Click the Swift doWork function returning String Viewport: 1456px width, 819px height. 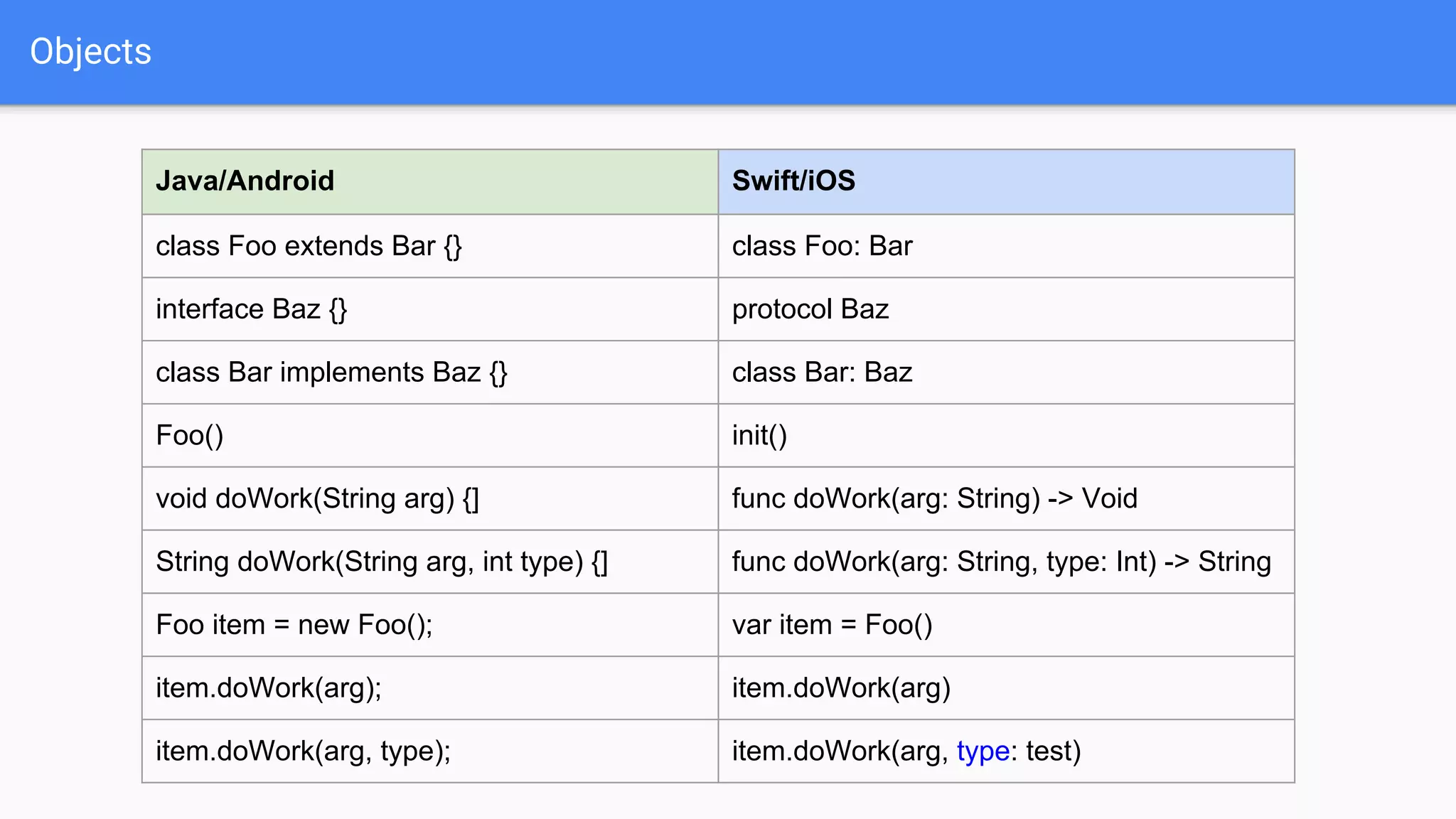coord(1001,562)
